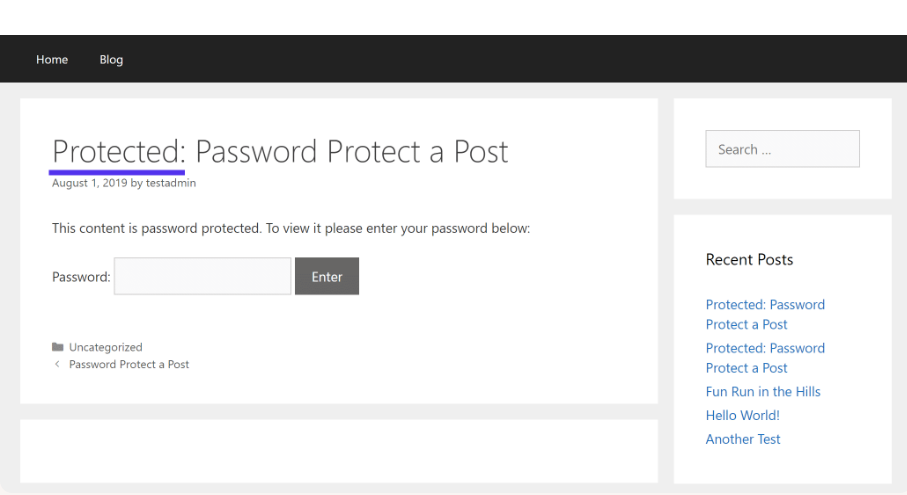Open previous post Password Protect a Post

pos(129,364)
